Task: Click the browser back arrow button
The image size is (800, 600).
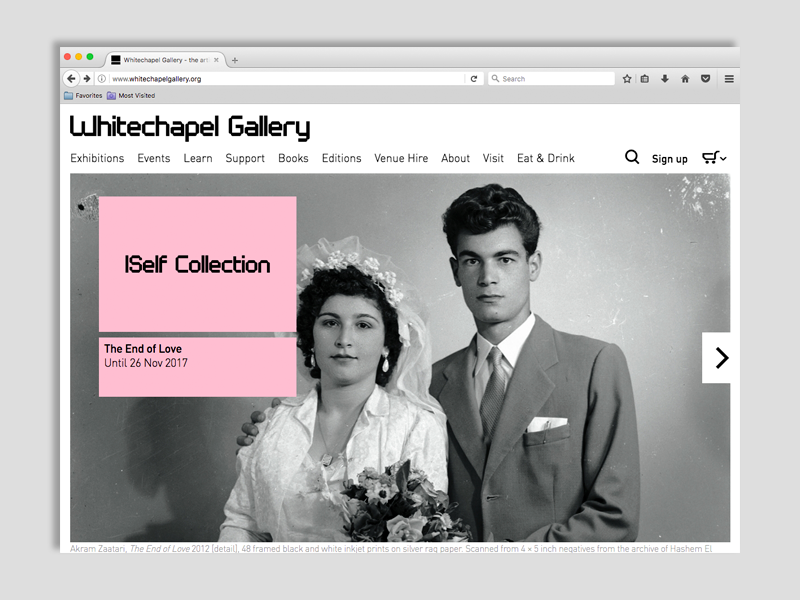Action: [71, 79]
